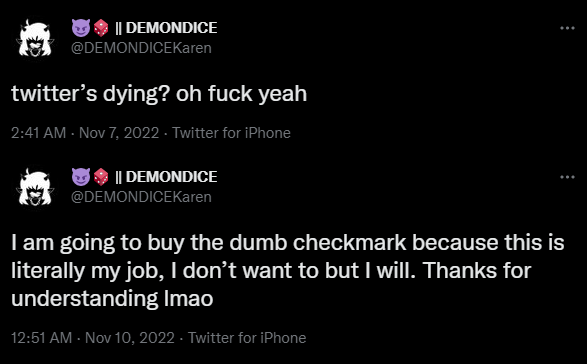The height and width of the screenshot is (364, 587).
Task: Click the avatar on the second tweet
Action: coord(35,187)
